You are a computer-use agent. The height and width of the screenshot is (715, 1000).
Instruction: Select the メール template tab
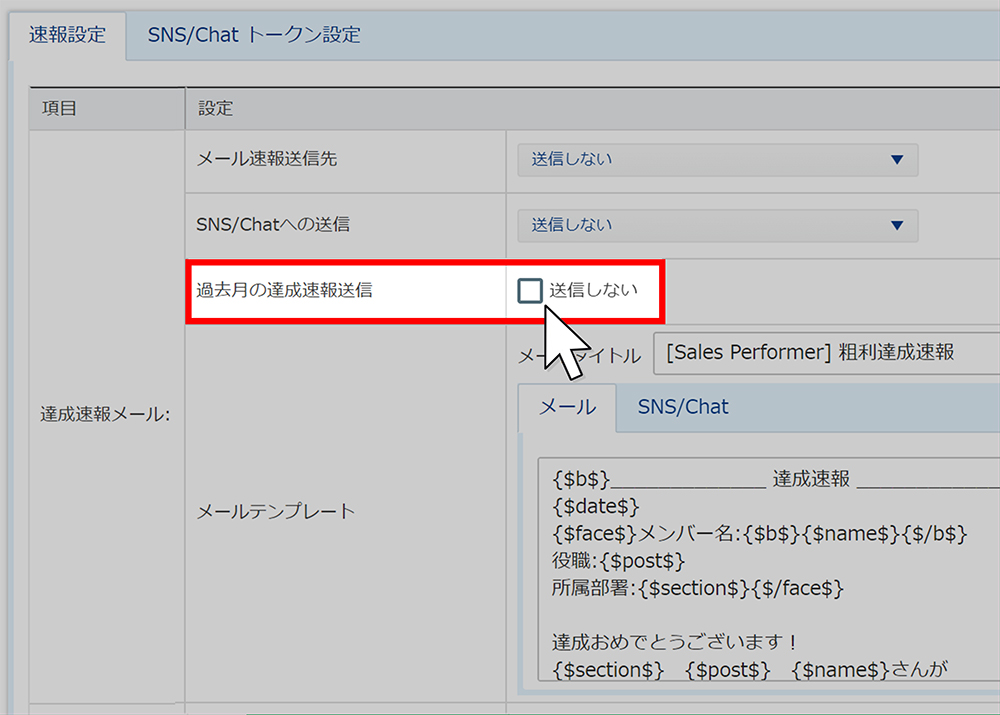pos(567,408)
